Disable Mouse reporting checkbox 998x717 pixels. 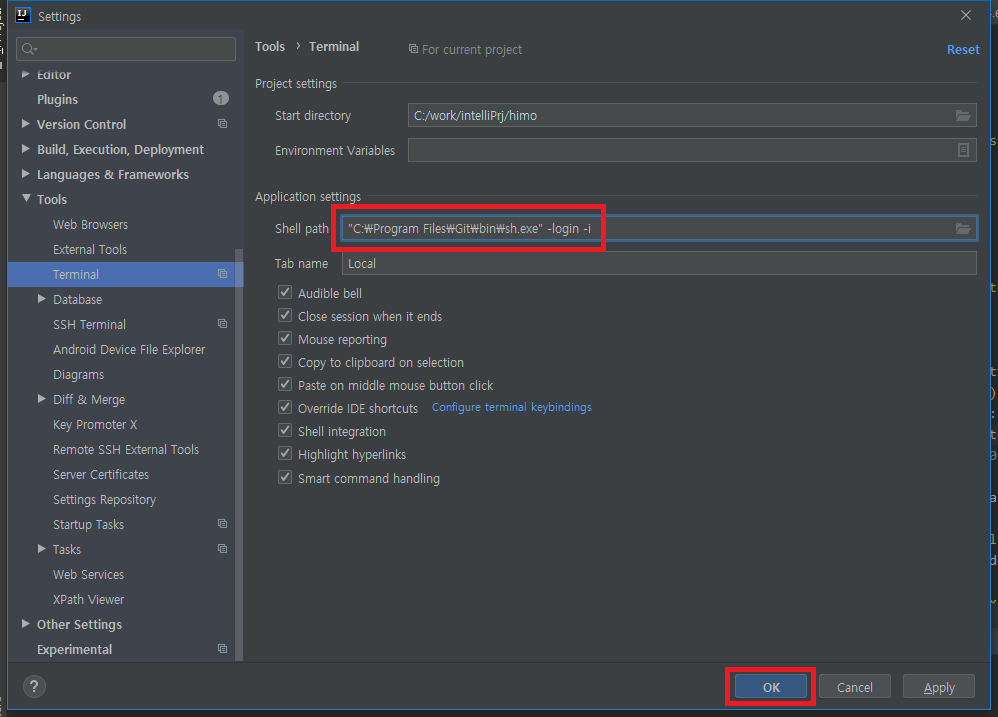tap(285, 338)
